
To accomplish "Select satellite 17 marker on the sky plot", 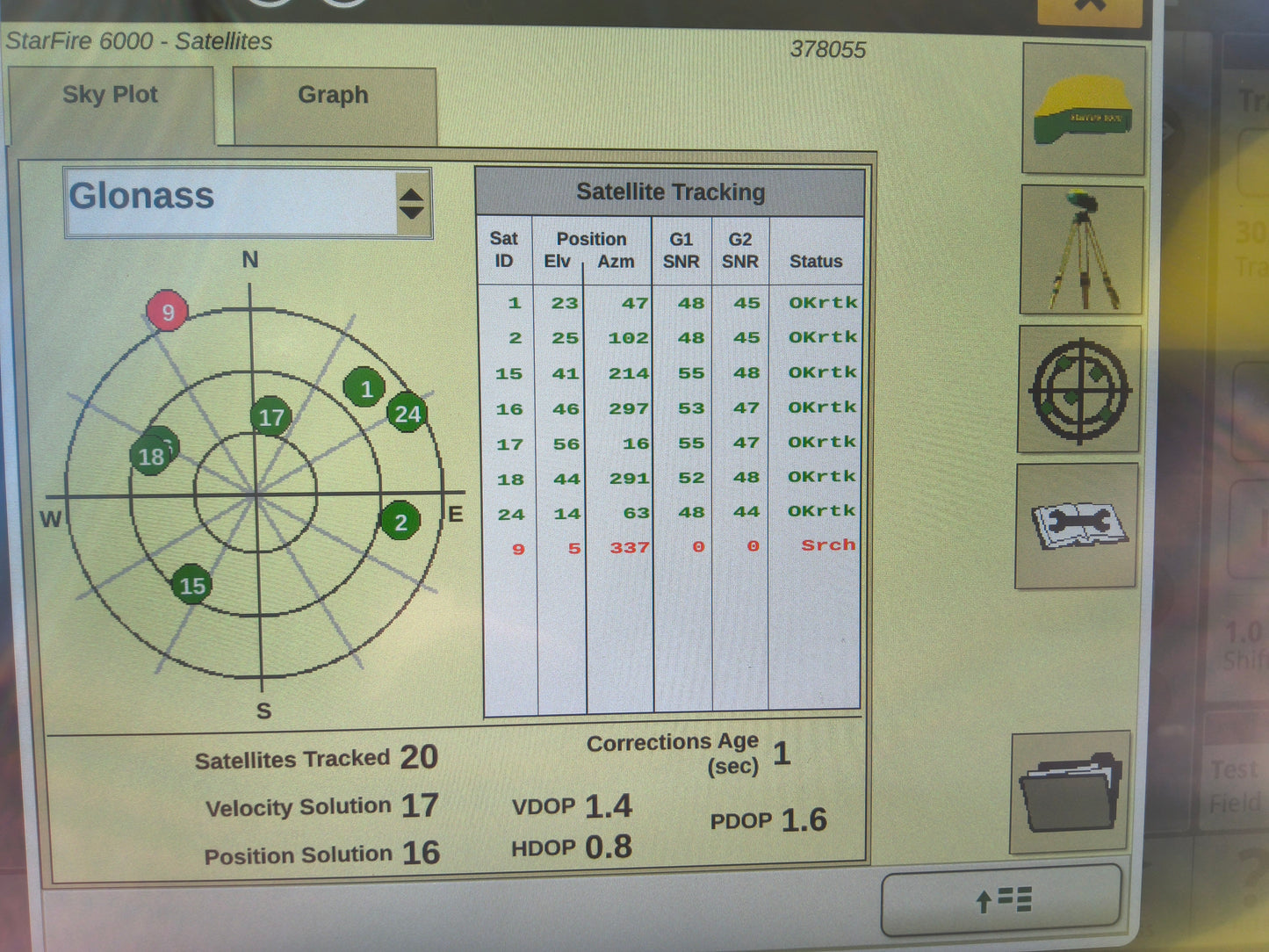I will [x=272, y=417].
